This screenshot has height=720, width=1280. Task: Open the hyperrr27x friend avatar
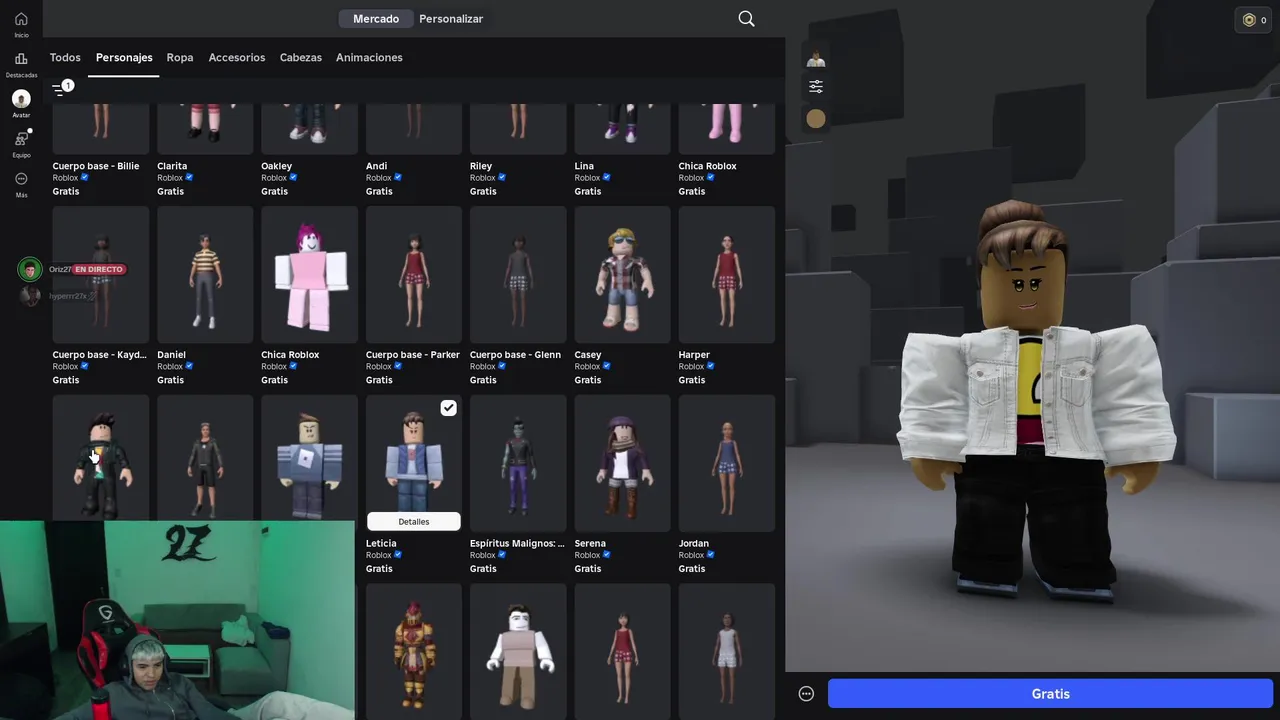[x=30, y=296]
